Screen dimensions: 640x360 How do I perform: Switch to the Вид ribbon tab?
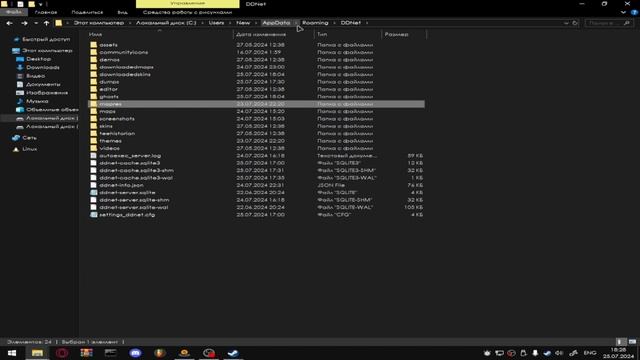(122, 12)
